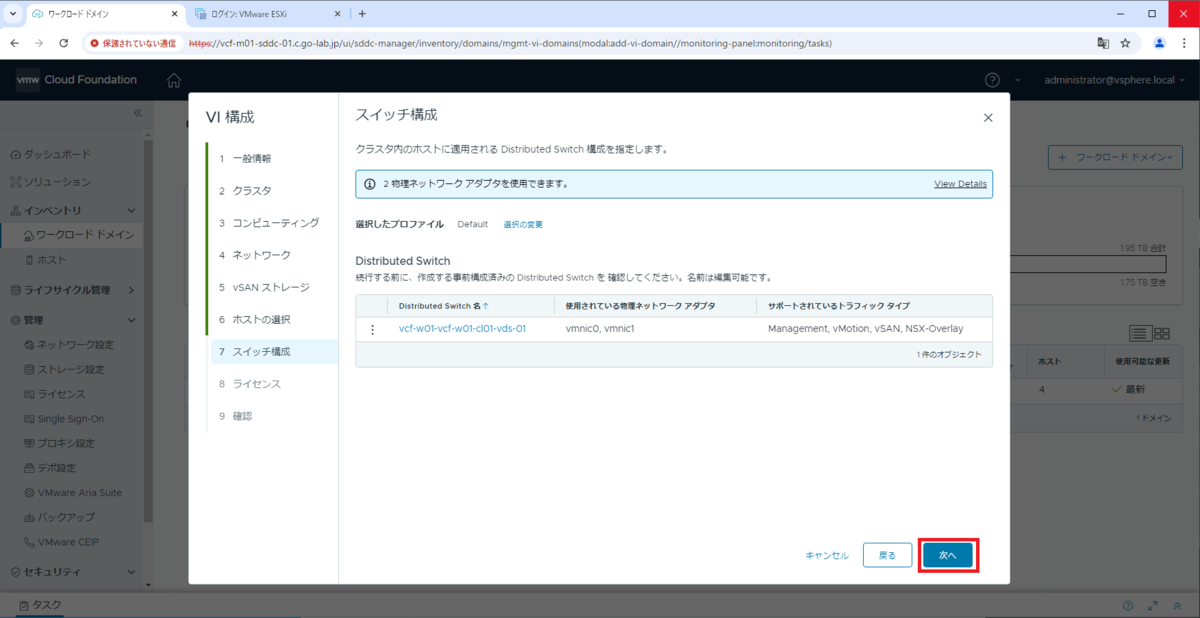Open the row actions menu for vcf-w01-vcf-w01-cl01-vds-01

coord(373,328)
